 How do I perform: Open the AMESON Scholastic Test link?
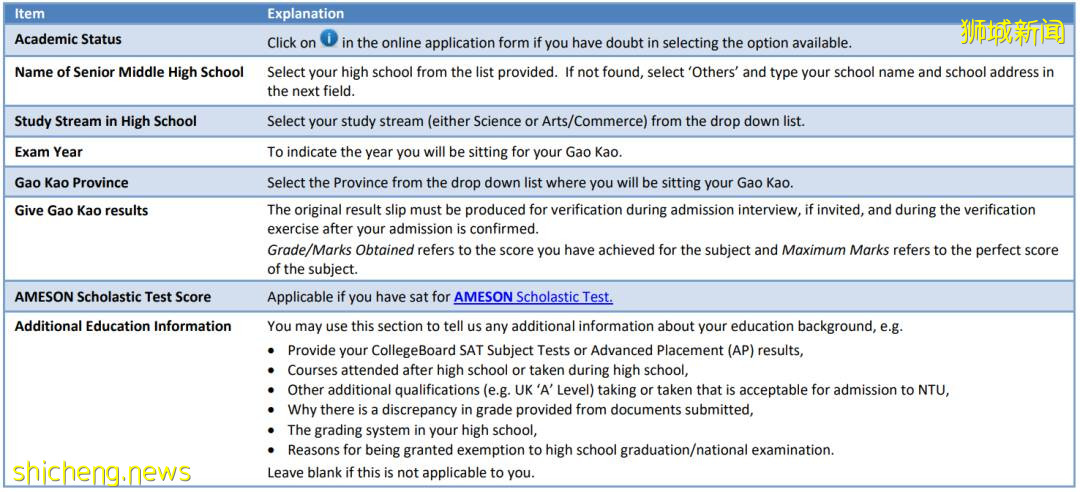pyautogui.click(x=533, y=297)
